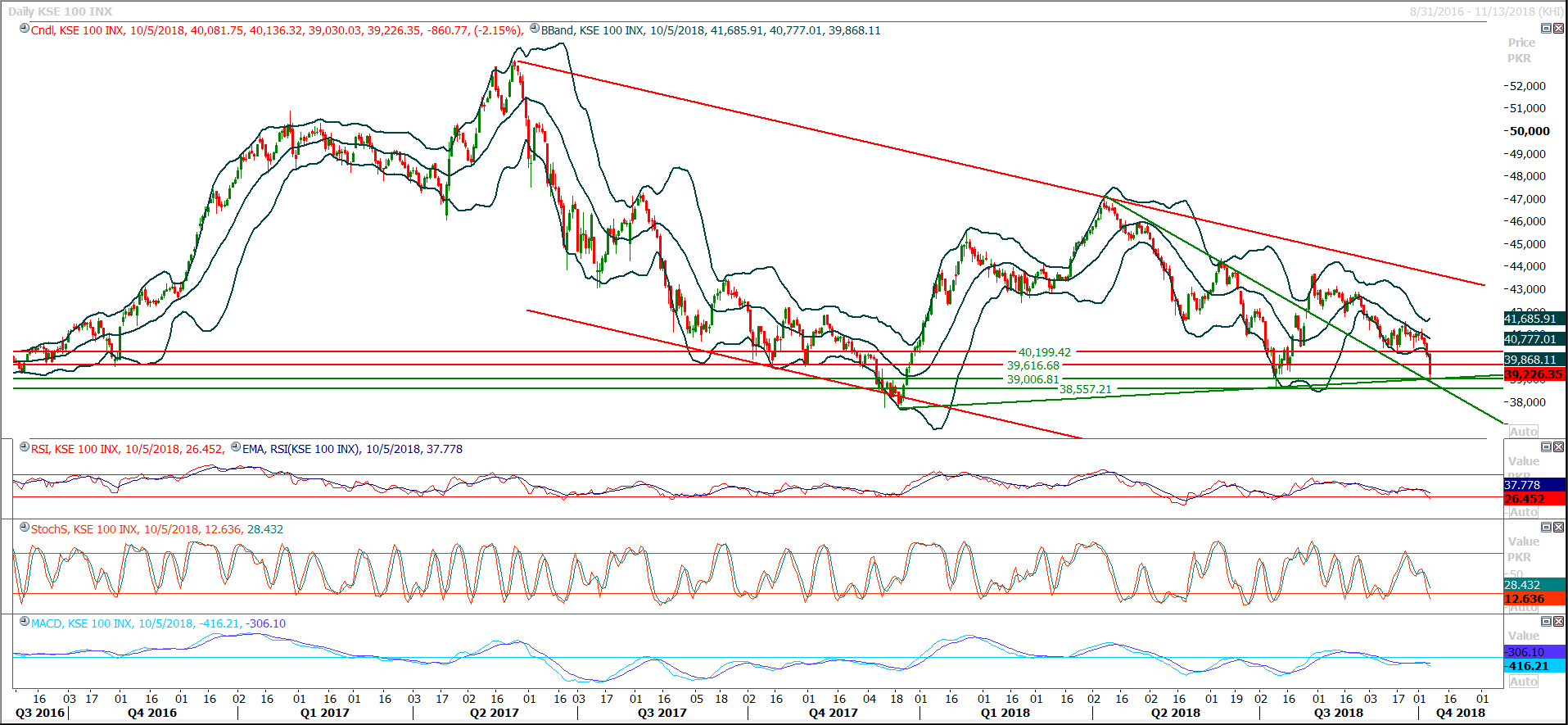Click the 28.432 stochastic value tag
Image resolution: width=1568 pixels, height=725 pixels.
(1535, 585)
